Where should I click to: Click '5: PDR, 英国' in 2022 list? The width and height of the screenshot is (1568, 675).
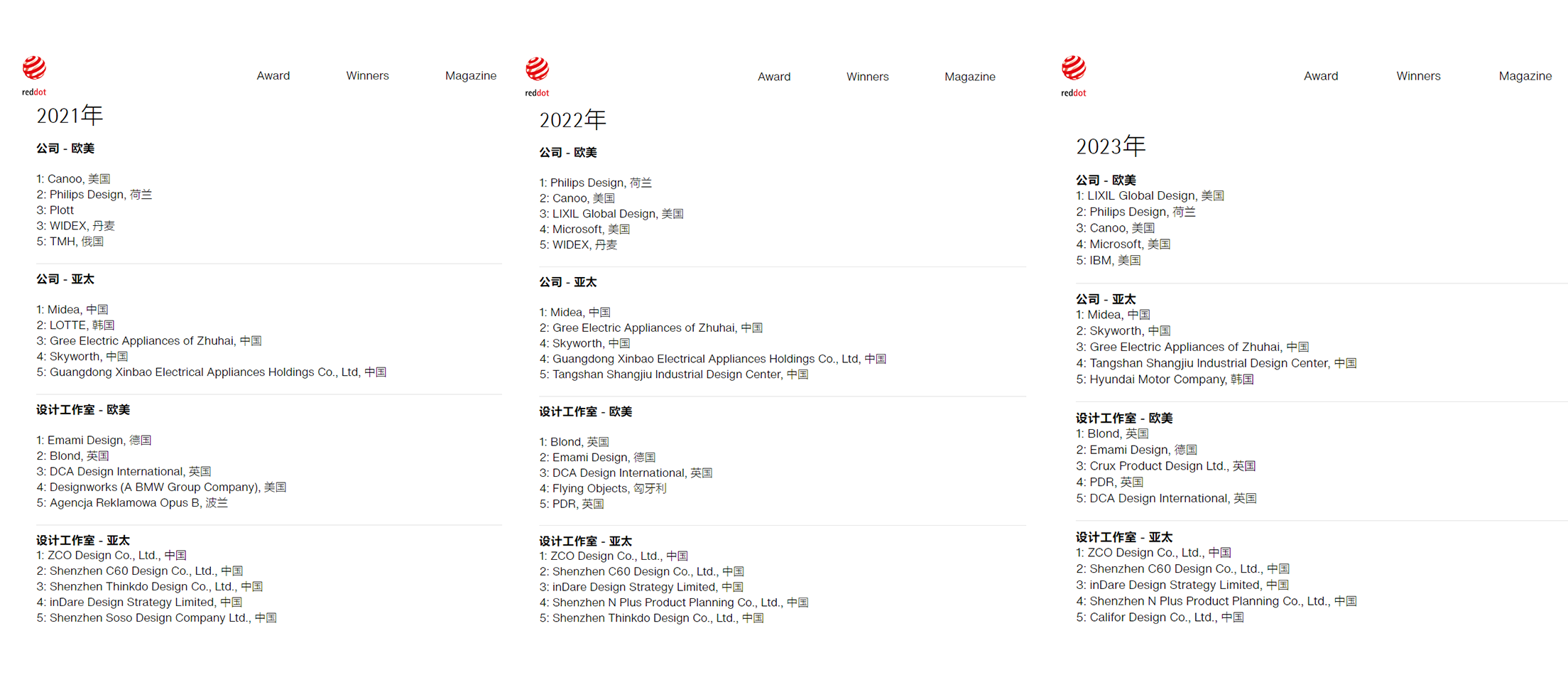pos(571,504)
